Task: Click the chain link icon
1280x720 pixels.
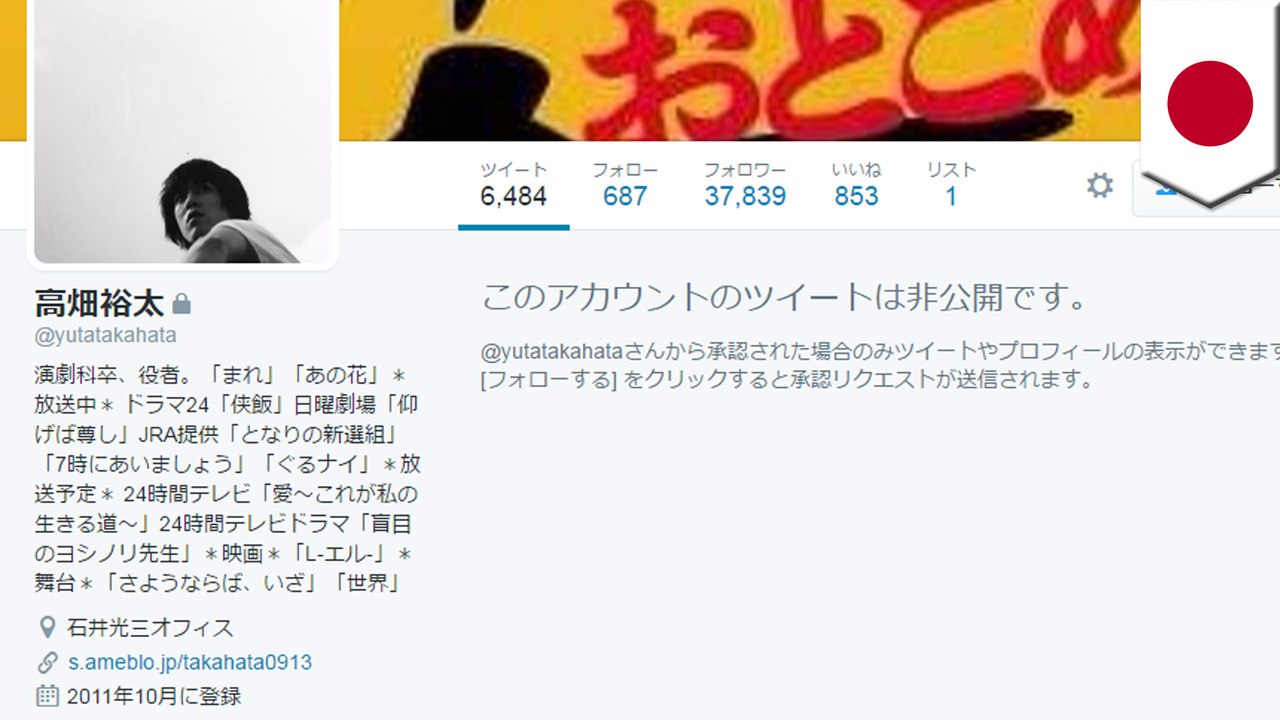Action: [x=47, y=662]
